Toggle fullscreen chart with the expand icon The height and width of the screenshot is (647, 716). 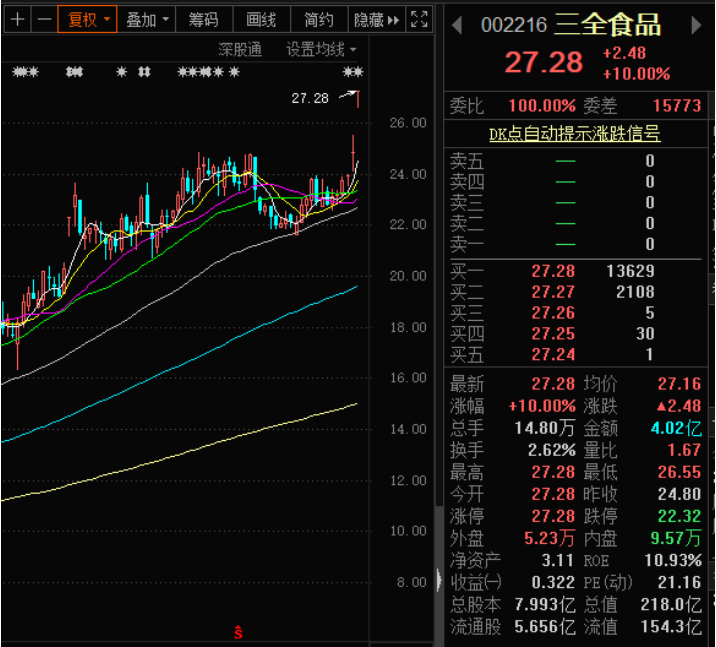pos(420,19)
